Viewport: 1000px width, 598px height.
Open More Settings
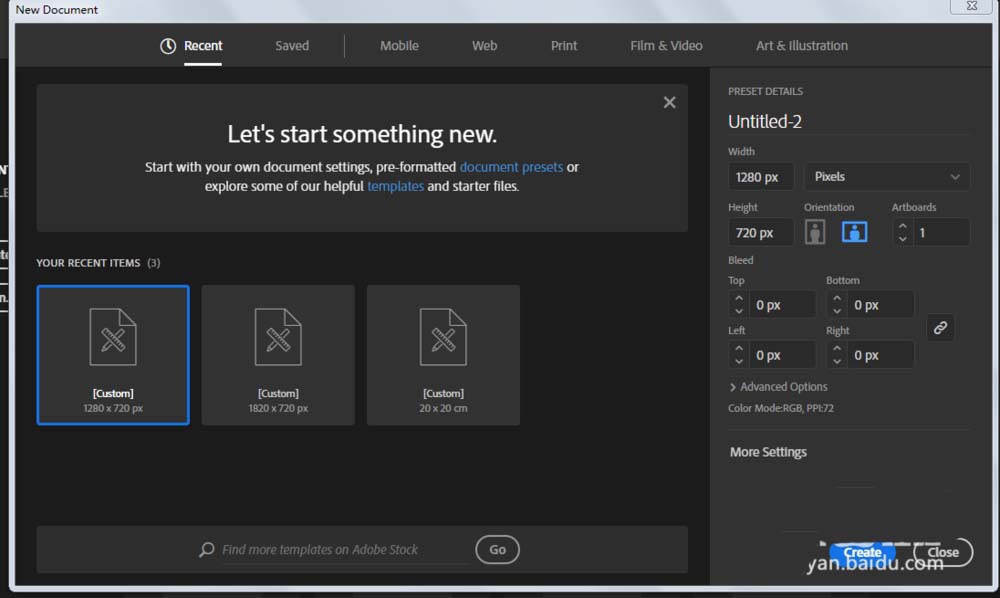tap(768, 452)
